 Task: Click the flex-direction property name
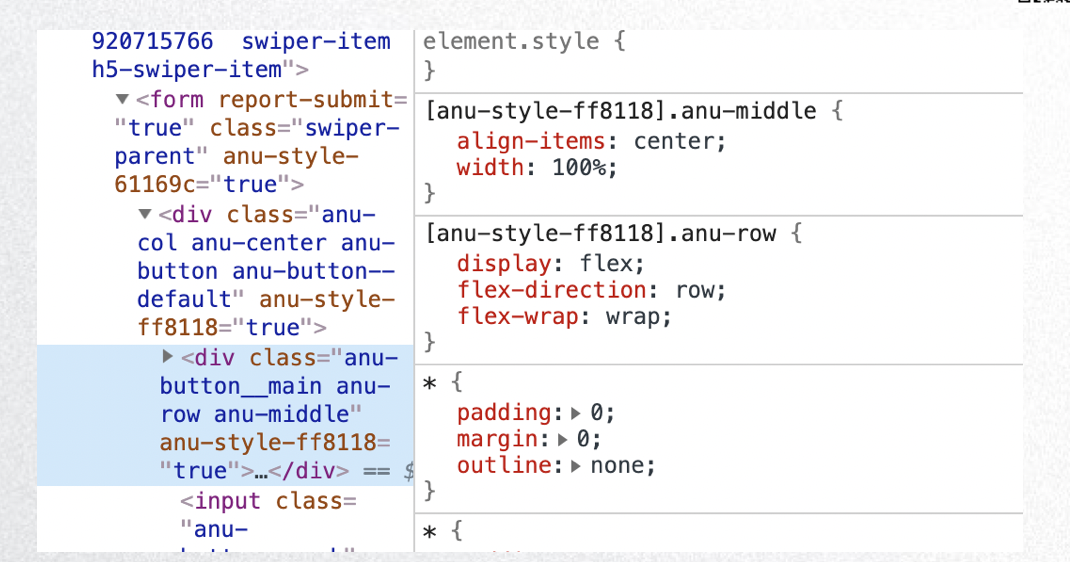[551, 290]
